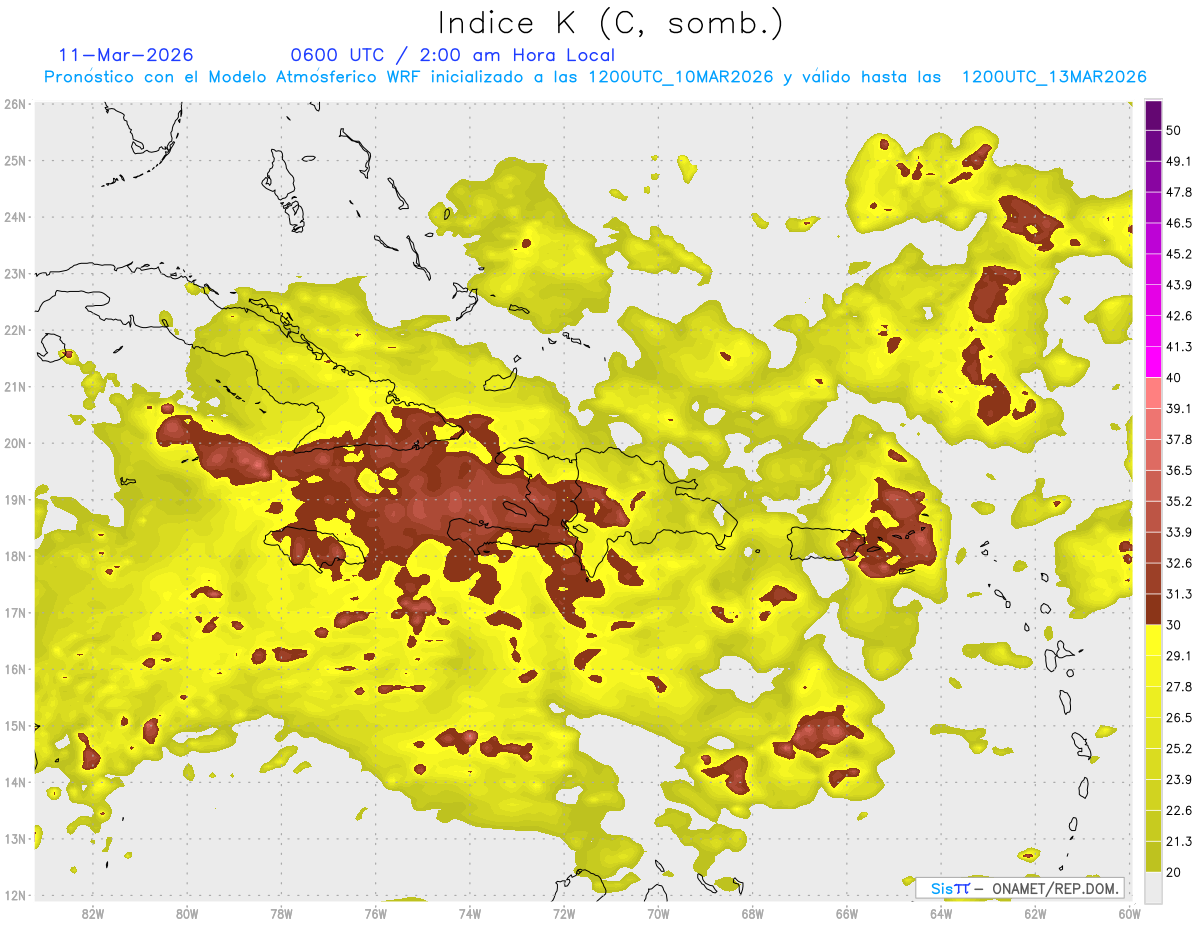Click the salmon pink swatch between 39.1 and 40

1153,393
